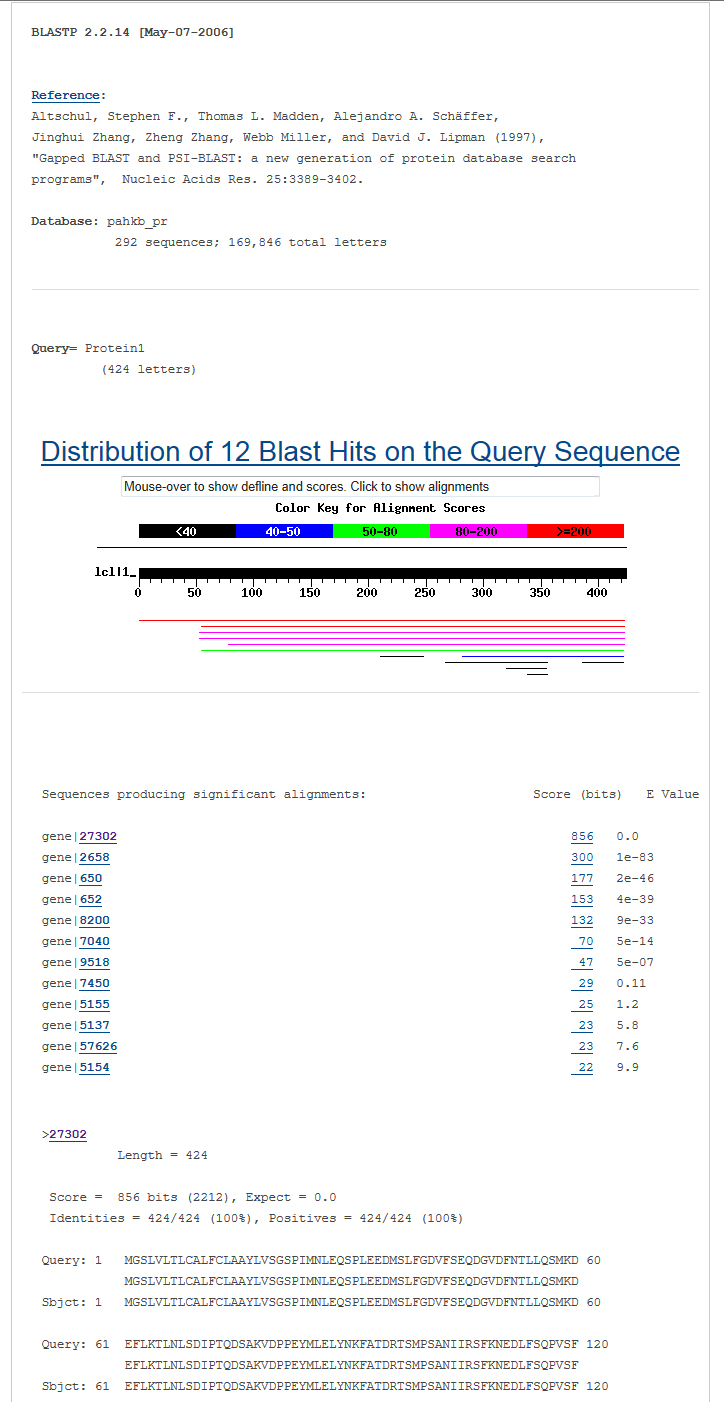
Task: Click the magenta 80-200 color key block
Action: pos(477,531)
